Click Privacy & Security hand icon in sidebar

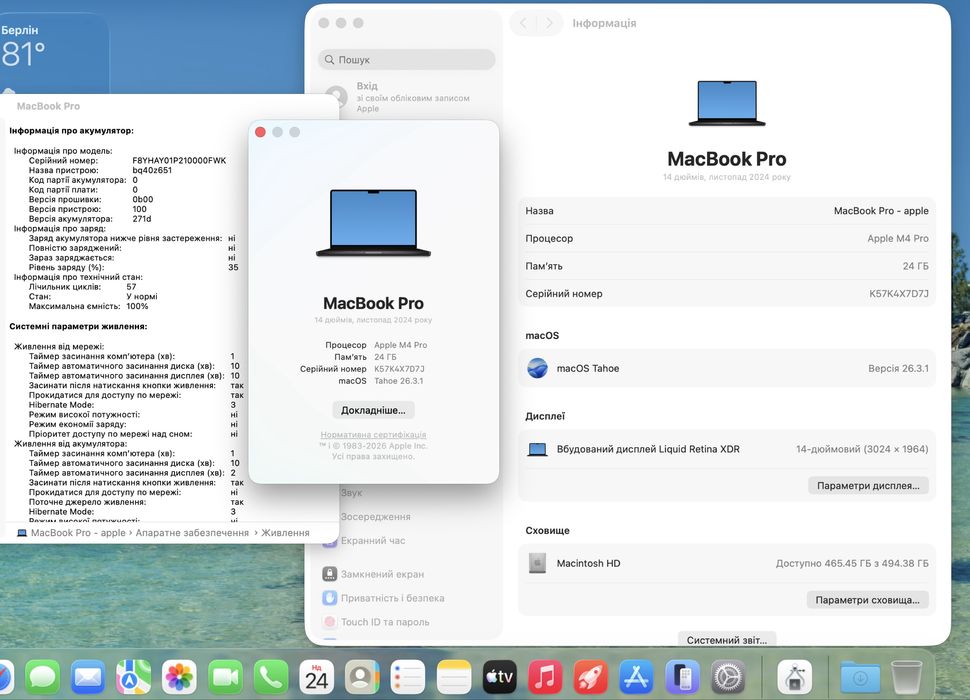tap(330, 598)
